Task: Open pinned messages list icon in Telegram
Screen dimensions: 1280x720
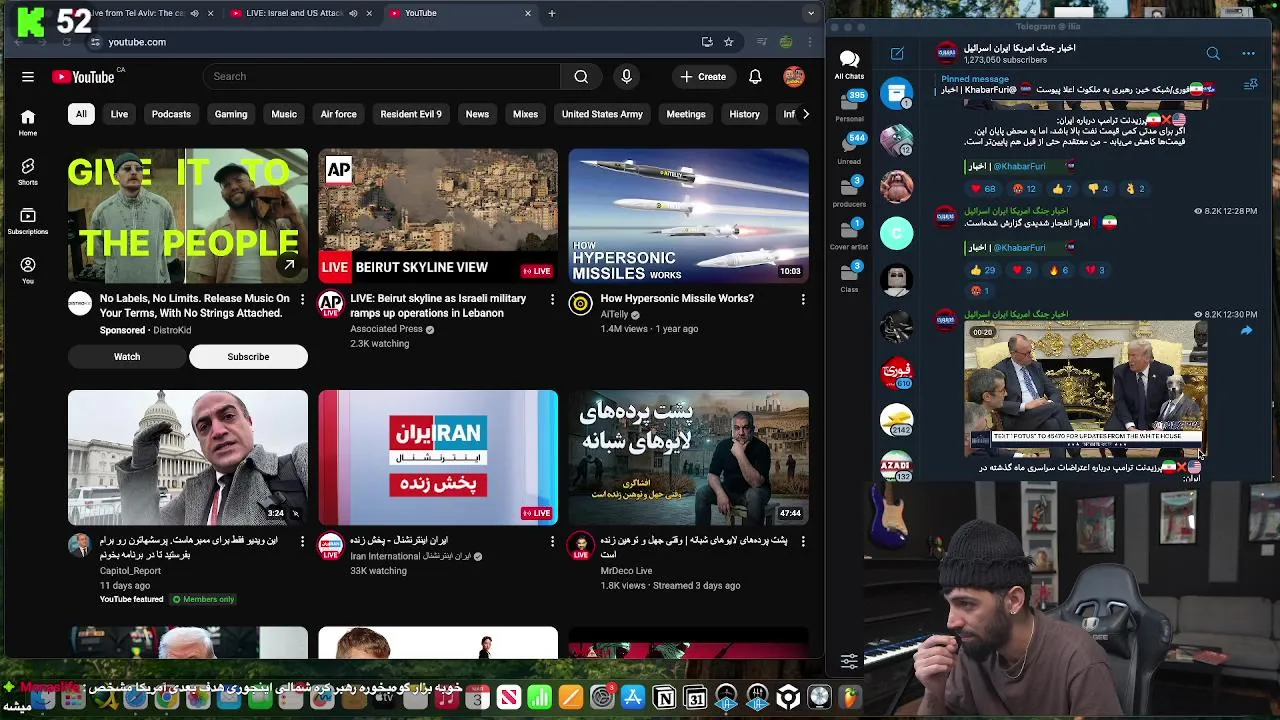Action: click(x=1250, y=85)
